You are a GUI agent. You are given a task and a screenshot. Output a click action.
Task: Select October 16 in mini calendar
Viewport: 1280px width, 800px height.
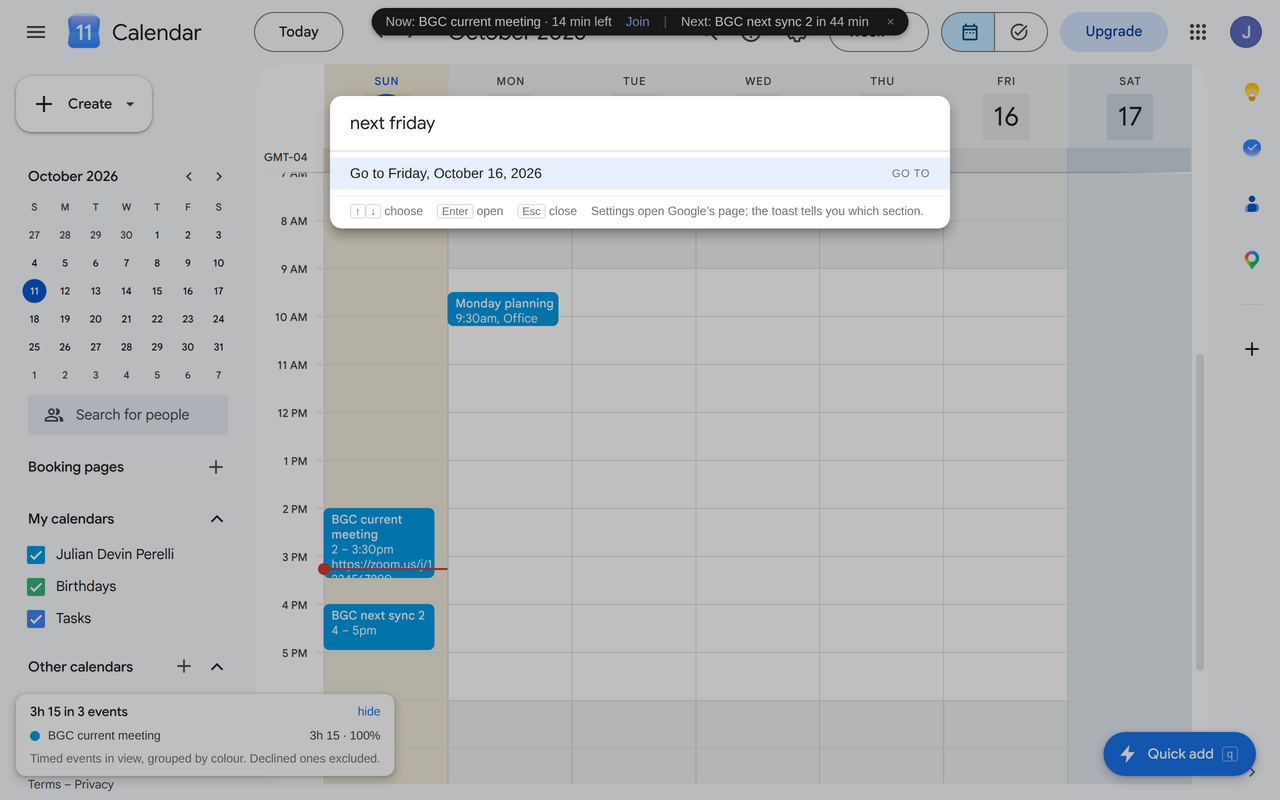[x=188, y=291]
